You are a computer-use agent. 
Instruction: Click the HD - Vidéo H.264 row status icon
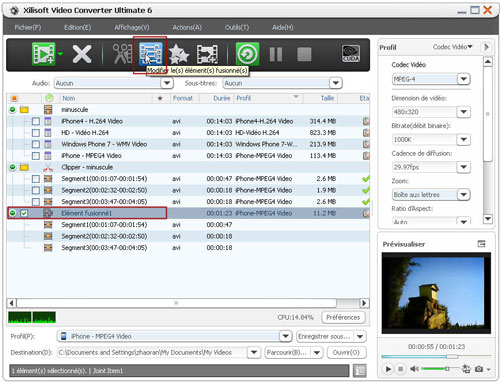coord(366,133)
